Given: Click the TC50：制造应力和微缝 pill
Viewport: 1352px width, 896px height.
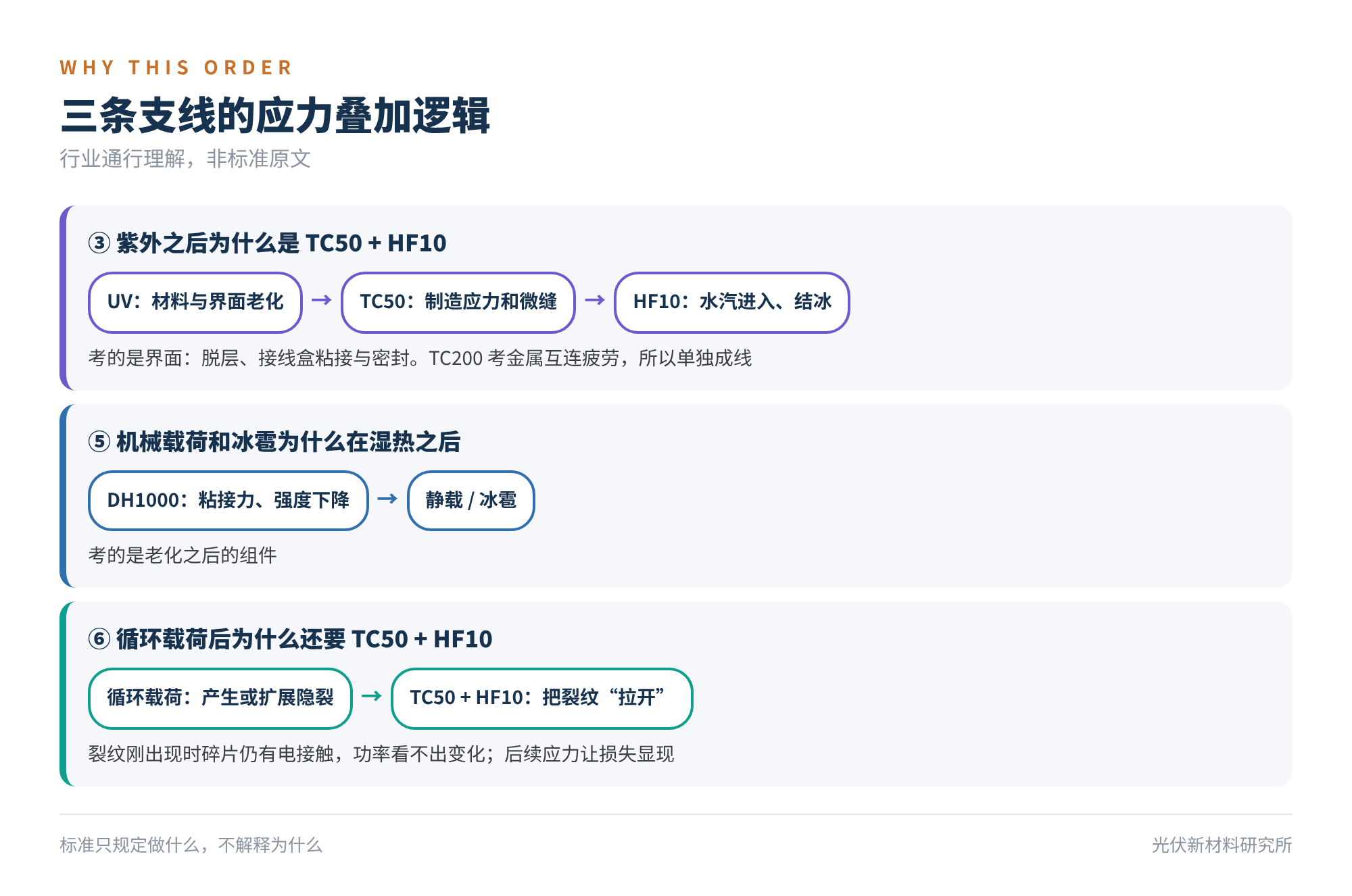Looking at the screenshot, I should pos(458,302).
